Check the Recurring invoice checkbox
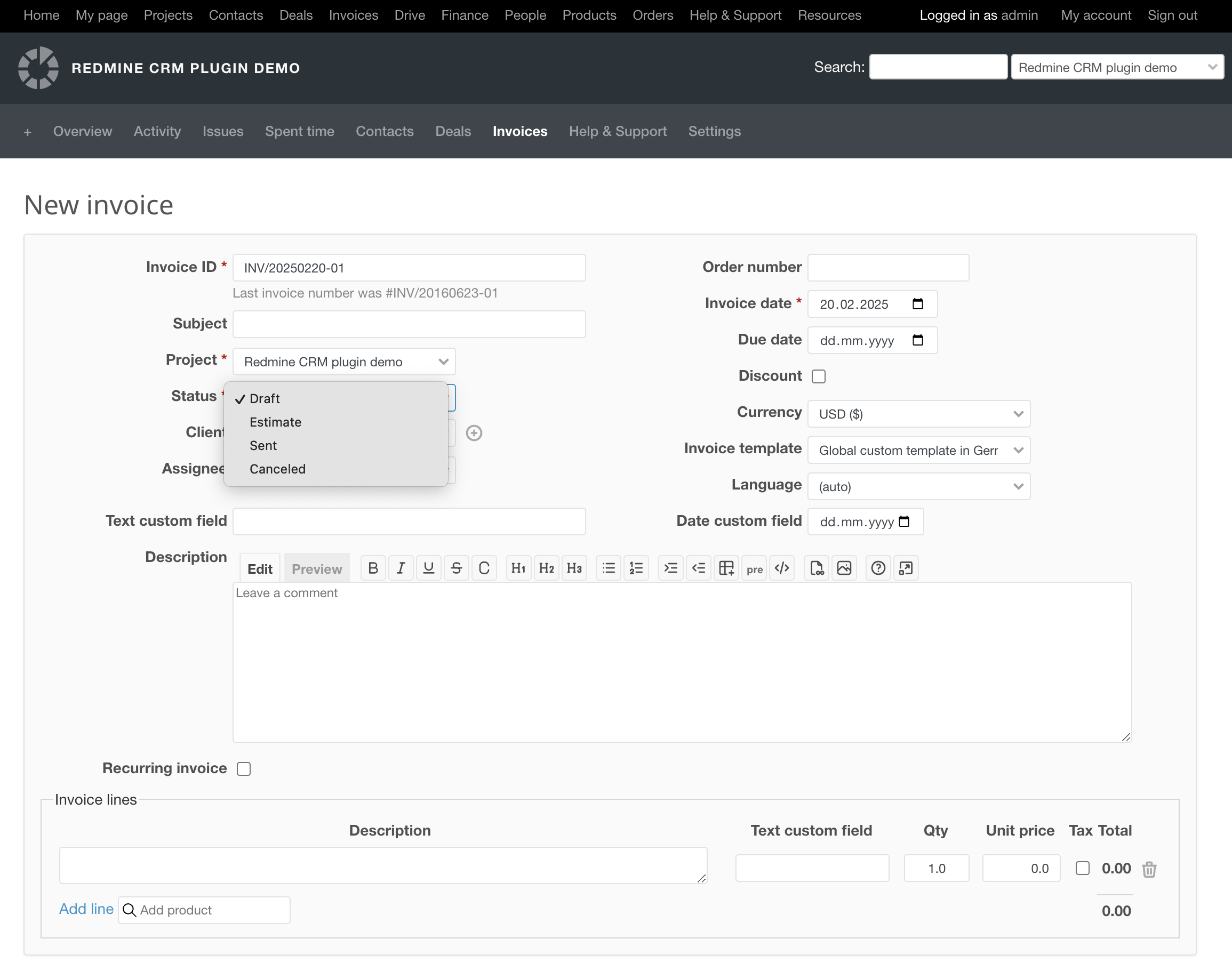This screenshot has height=963, width=1232. tap(244, 769)
